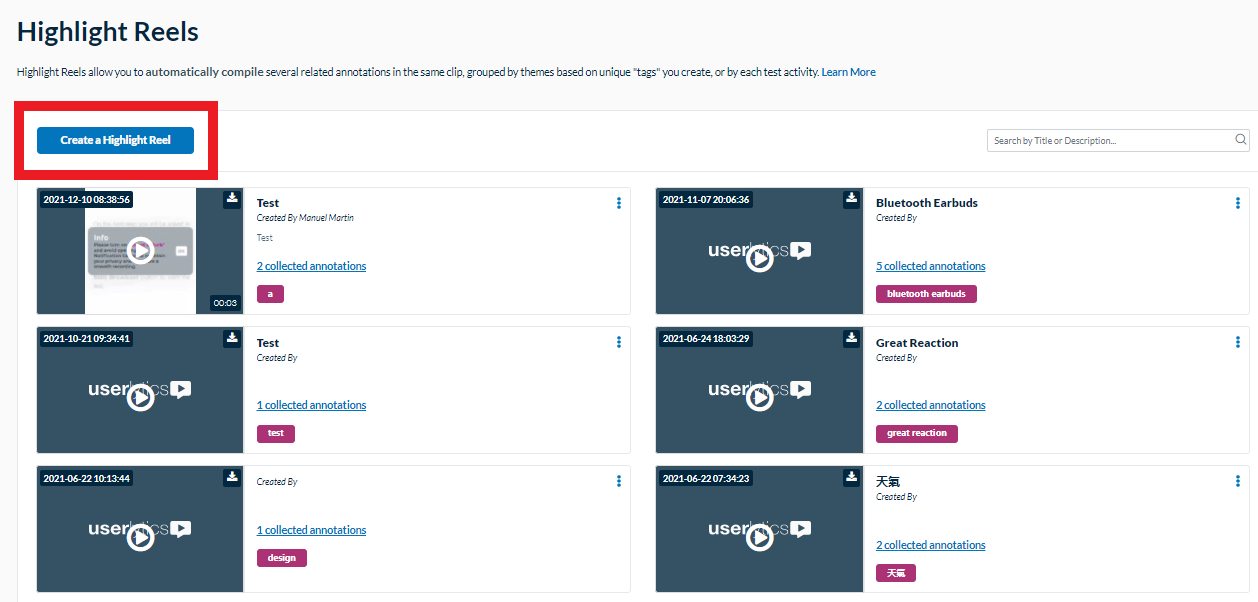Play the 天氣 highlight reel
The image size is (1258, 602).
(x=759, y=536)
